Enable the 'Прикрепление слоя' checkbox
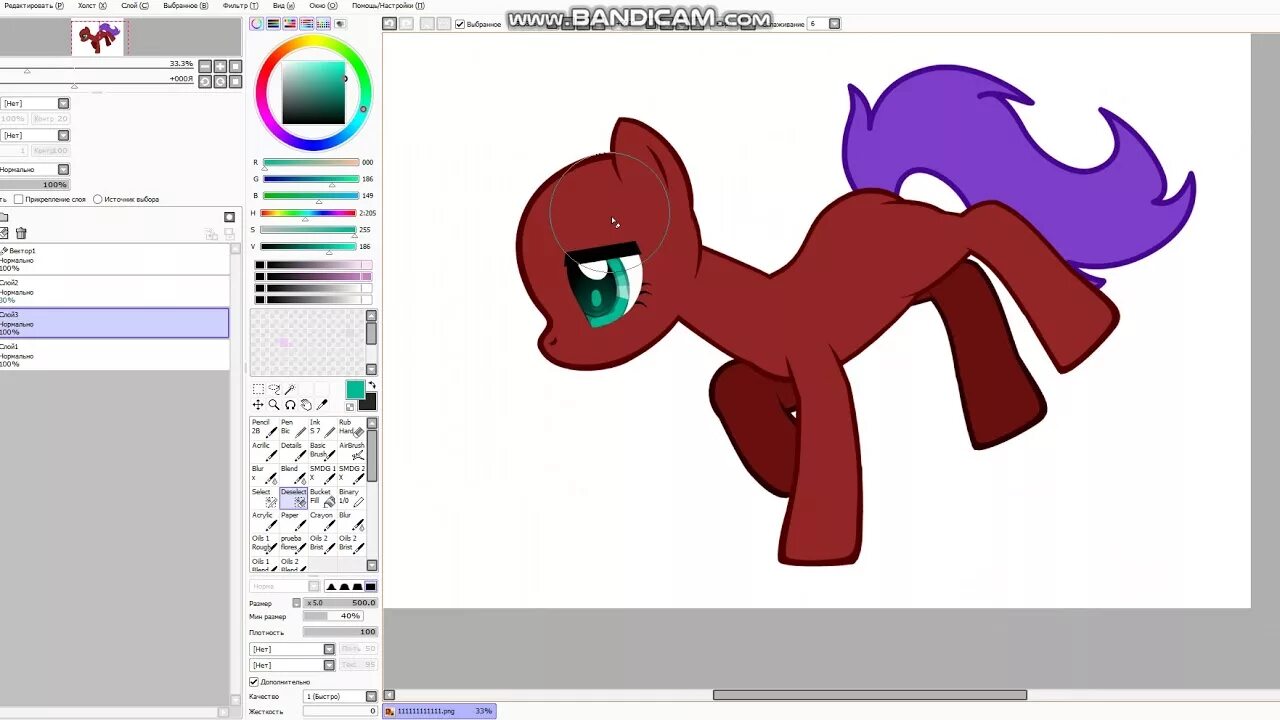 point(18,199)
